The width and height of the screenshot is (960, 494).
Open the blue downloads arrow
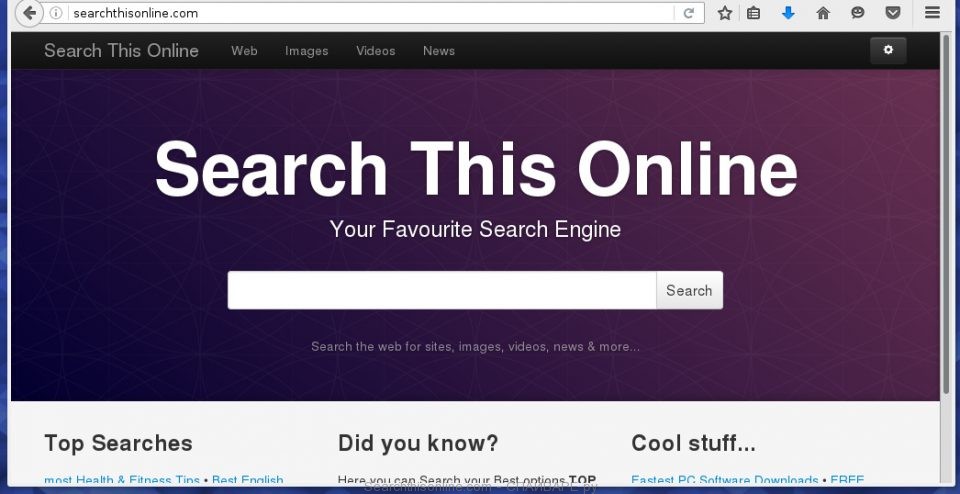pyautogui.click(x=788, y=13)
